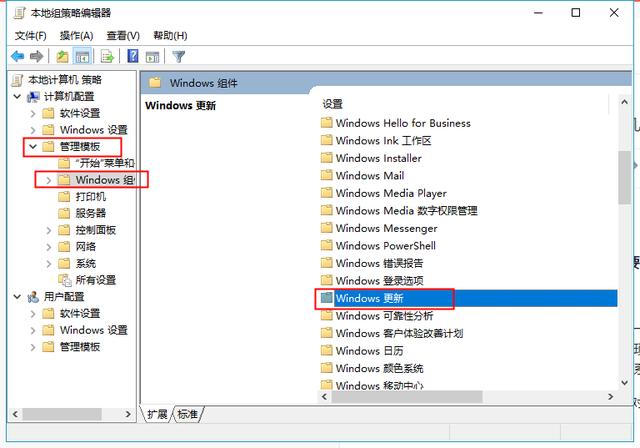
Task: Click the Windows 组件 header folder icon
Action: point(155,83)
